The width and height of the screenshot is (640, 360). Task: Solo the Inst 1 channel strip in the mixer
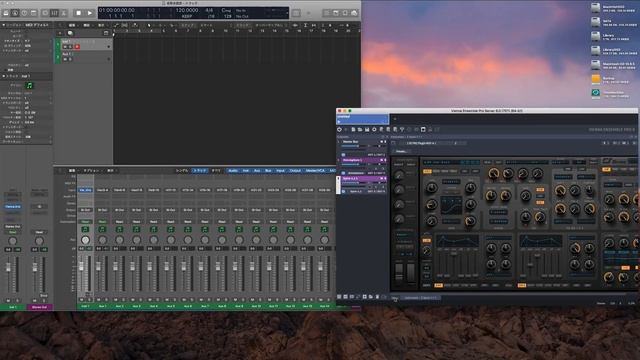[x=89, y=300]
